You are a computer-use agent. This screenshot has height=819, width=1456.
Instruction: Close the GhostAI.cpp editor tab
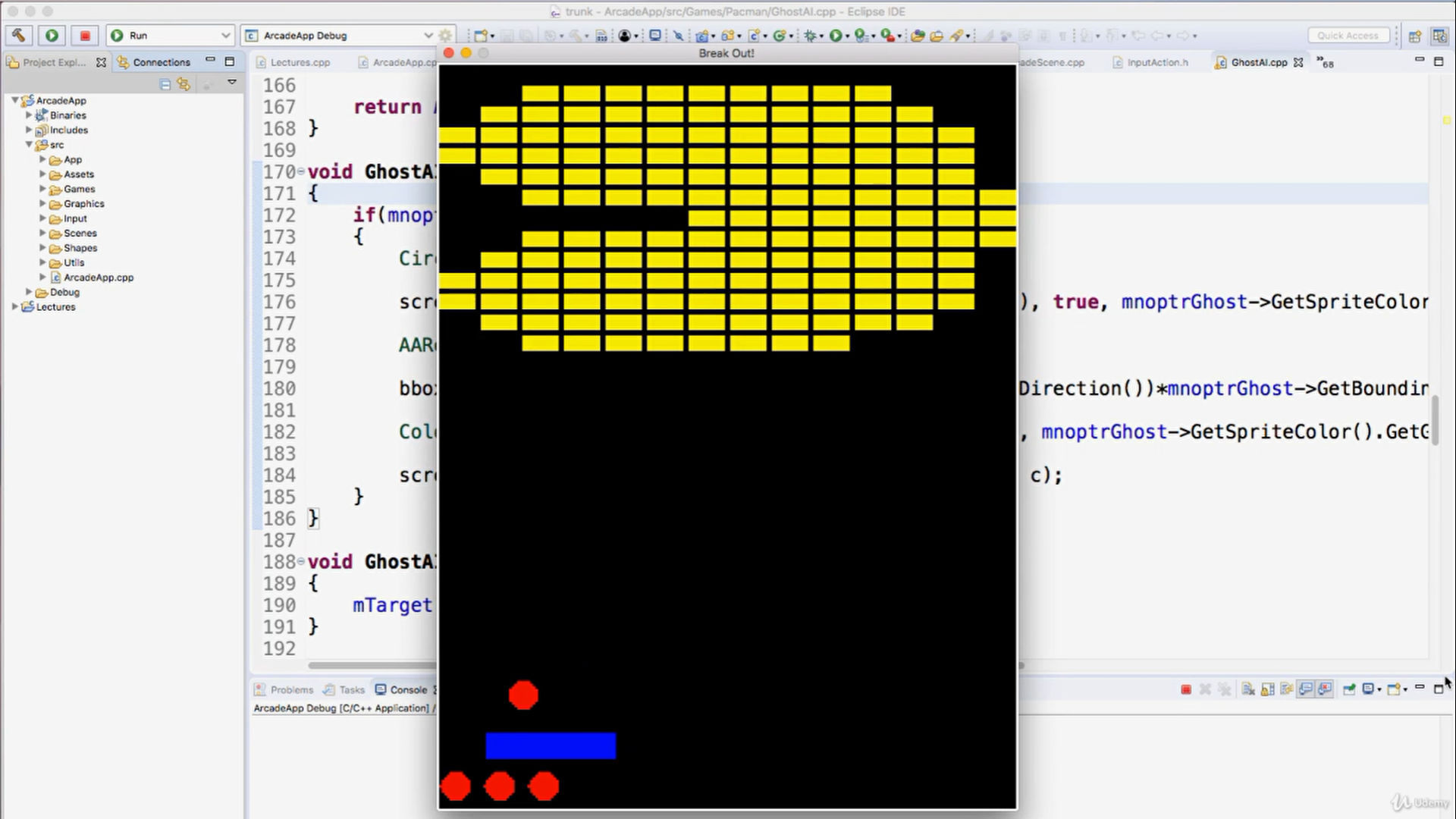[x=1298, y=62]
